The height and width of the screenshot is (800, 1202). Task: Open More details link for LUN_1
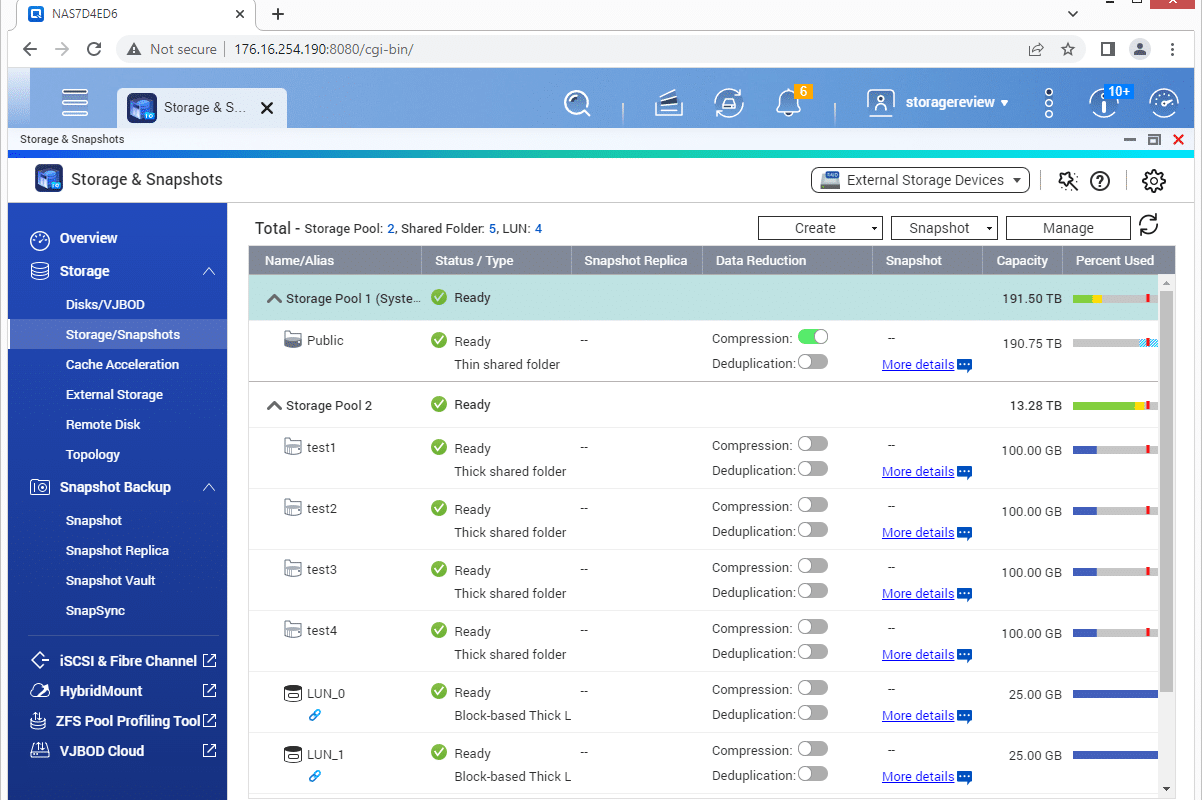tap(918, 777)
